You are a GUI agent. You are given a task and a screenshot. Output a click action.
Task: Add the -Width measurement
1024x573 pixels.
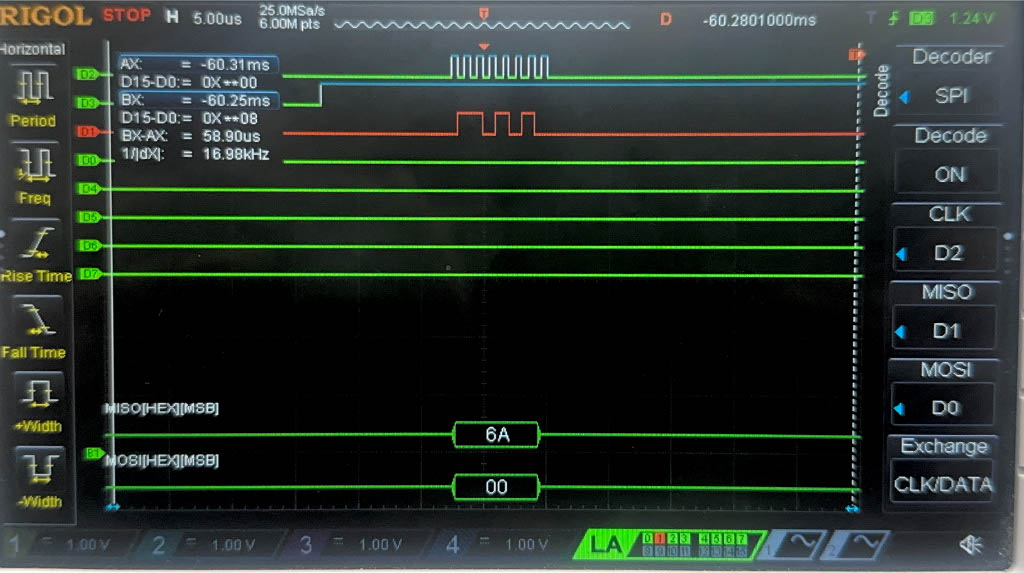(33, 477)
